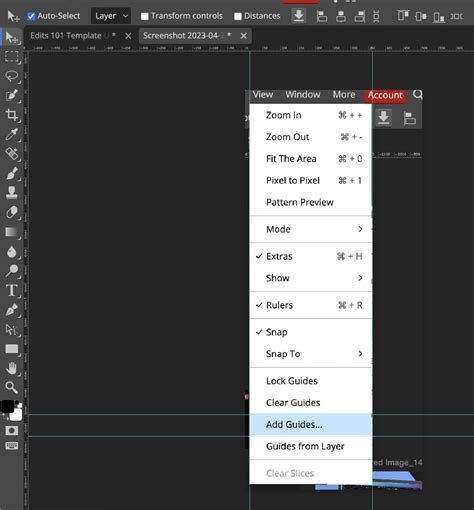This screenshot has width=474, height=510.
Task: Align layers to right edges
Action: point(360,16)
